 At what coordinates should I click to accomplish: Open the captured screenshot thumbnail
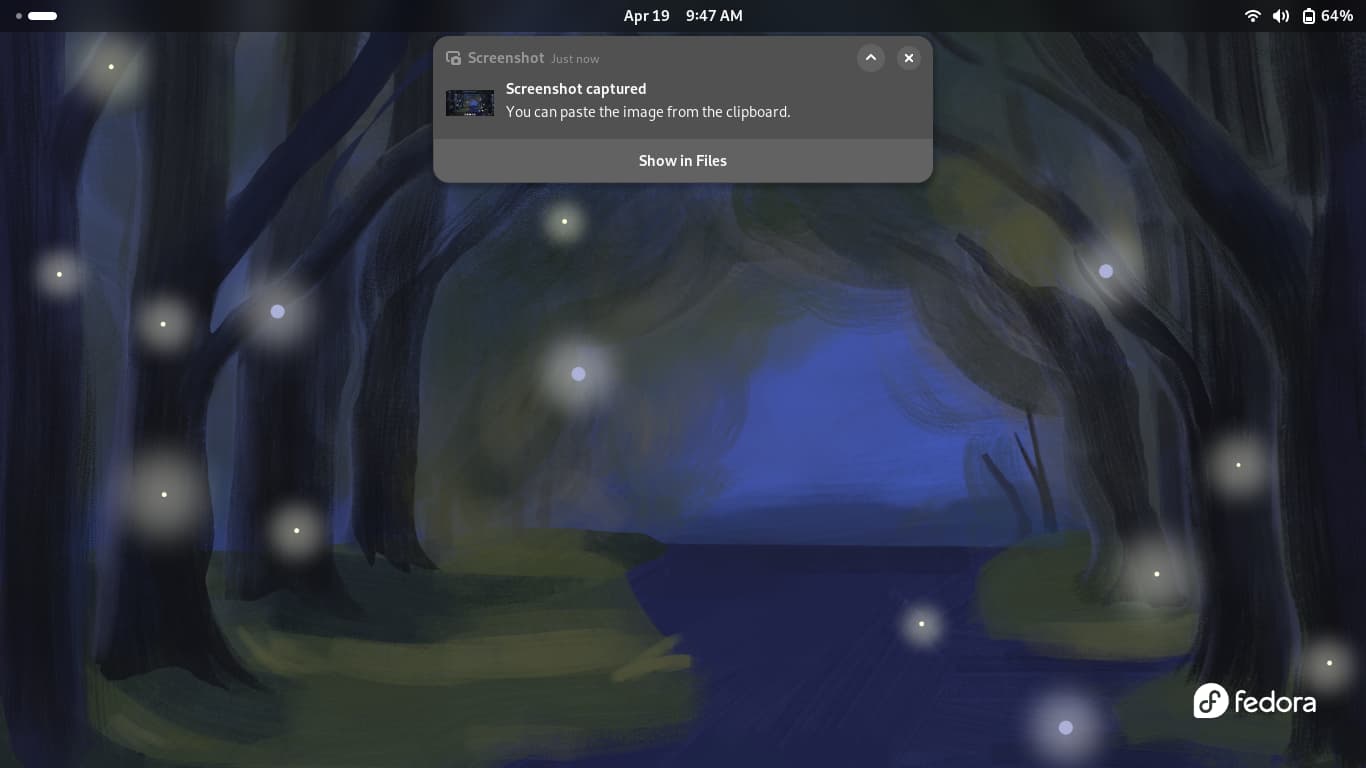click(470, 103)
